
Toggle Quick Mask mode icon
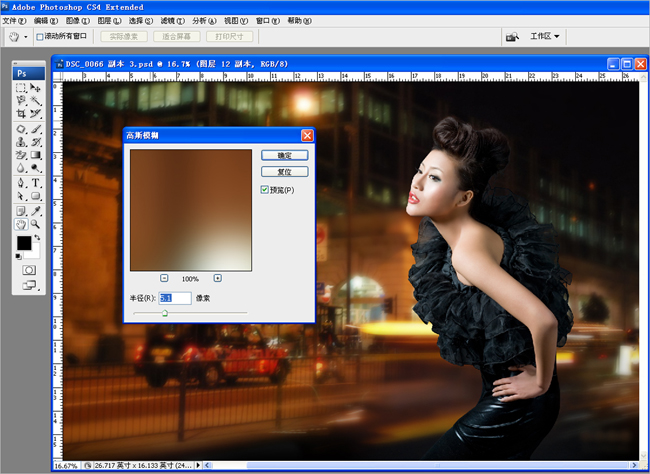tap(29, 269)
